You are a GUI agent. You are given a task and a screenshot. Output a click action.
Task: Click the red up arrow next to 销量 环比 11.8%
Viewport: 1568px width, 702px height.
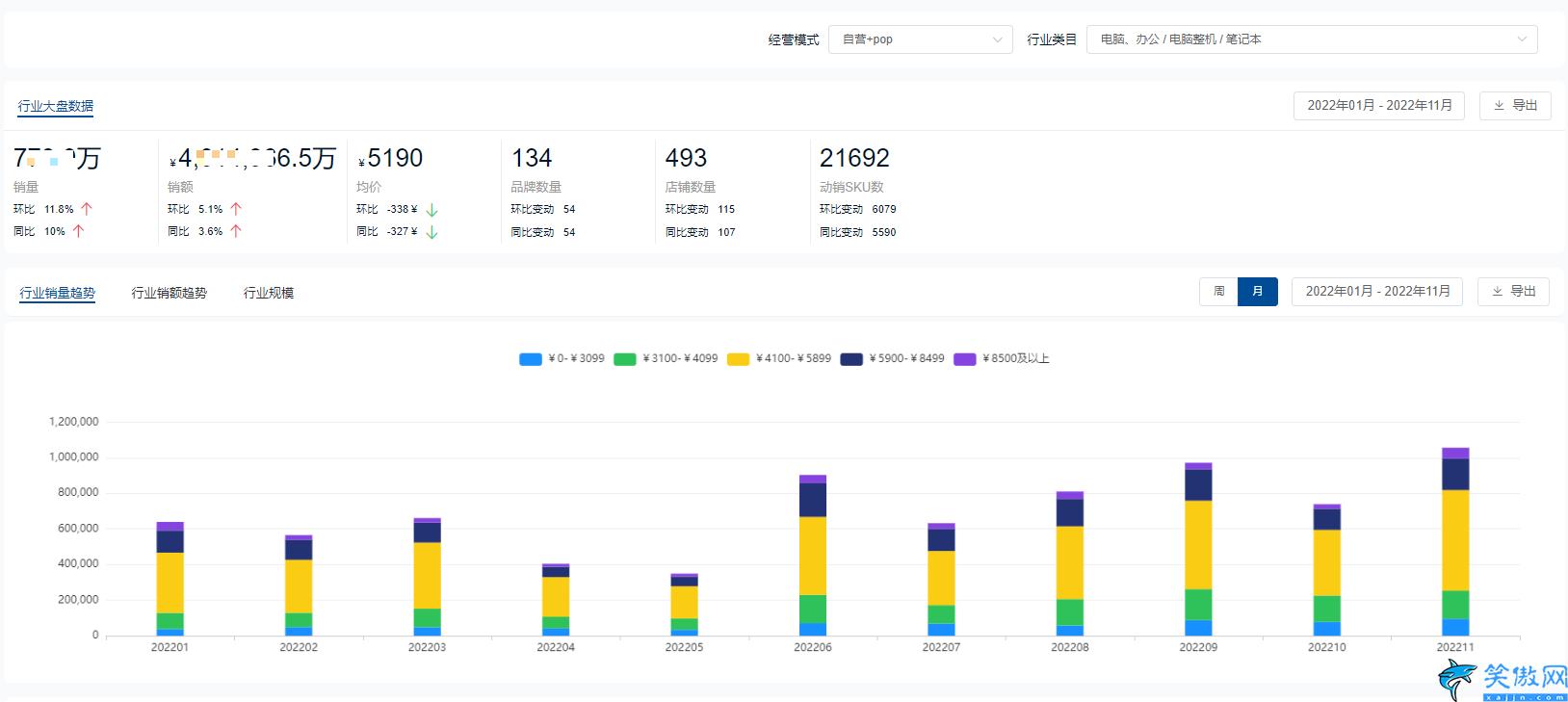click(86, 209)
